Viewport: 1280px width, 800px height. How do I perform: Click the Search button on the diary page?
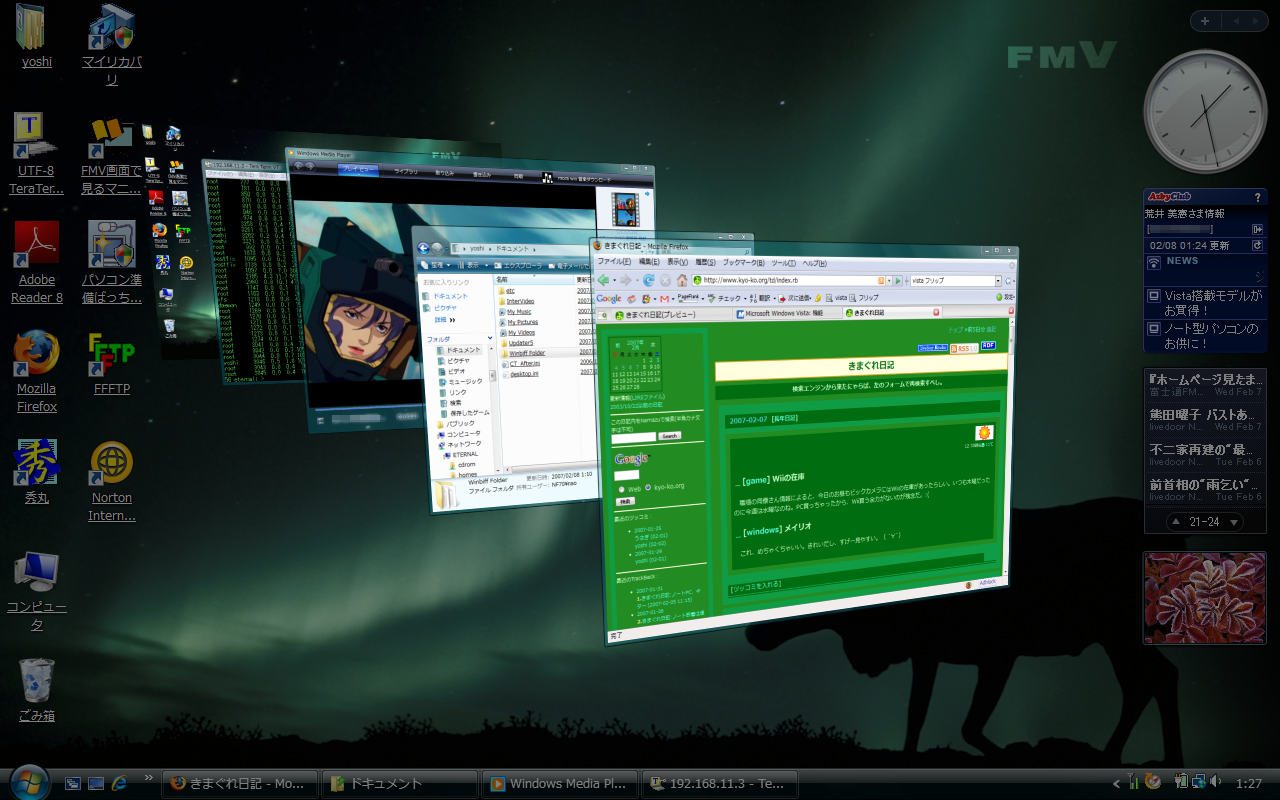click(x=670, y=436)
